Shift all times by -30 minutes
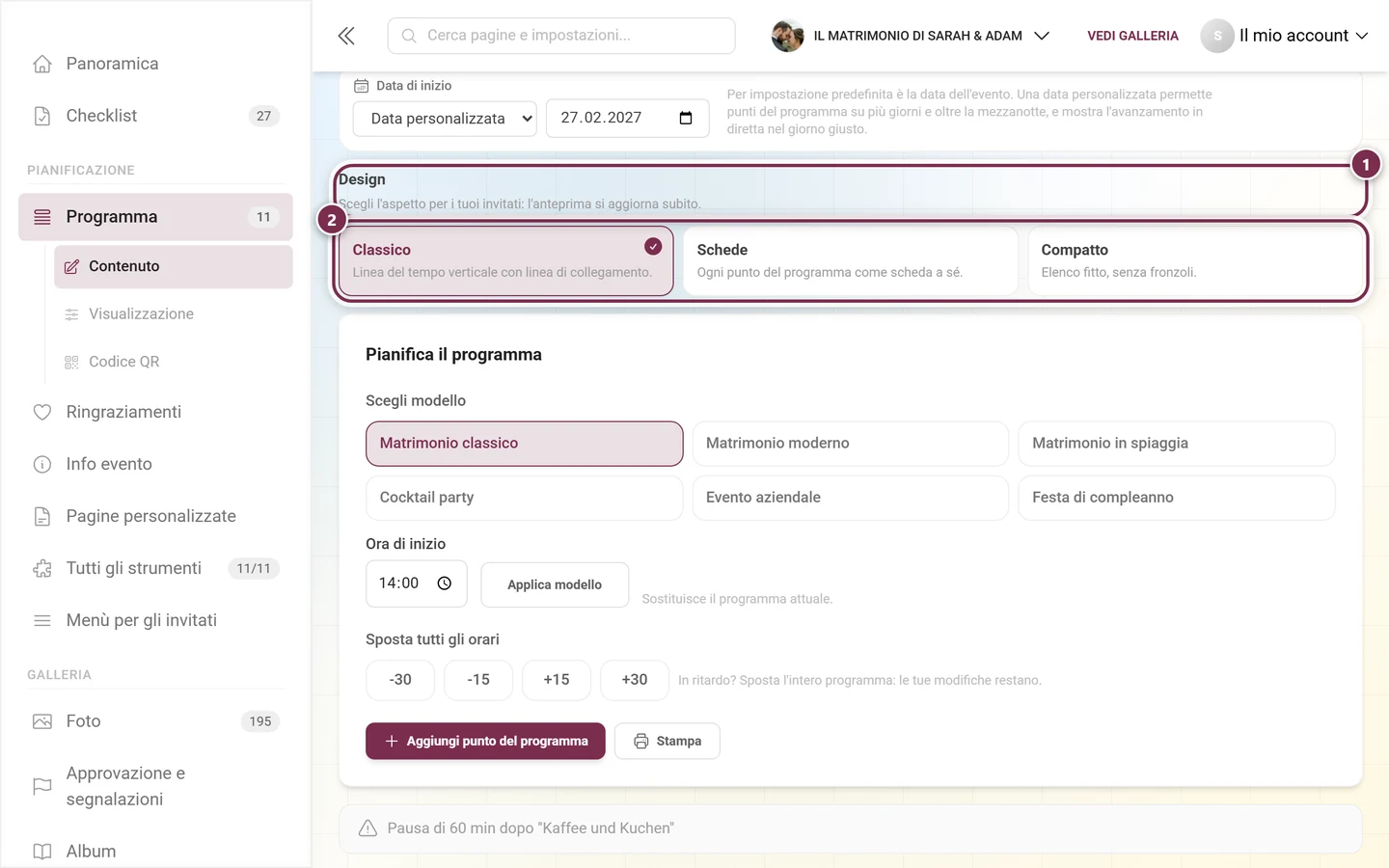The height and width of the screenshot is (868, 1389). click(x=400, y=680)
